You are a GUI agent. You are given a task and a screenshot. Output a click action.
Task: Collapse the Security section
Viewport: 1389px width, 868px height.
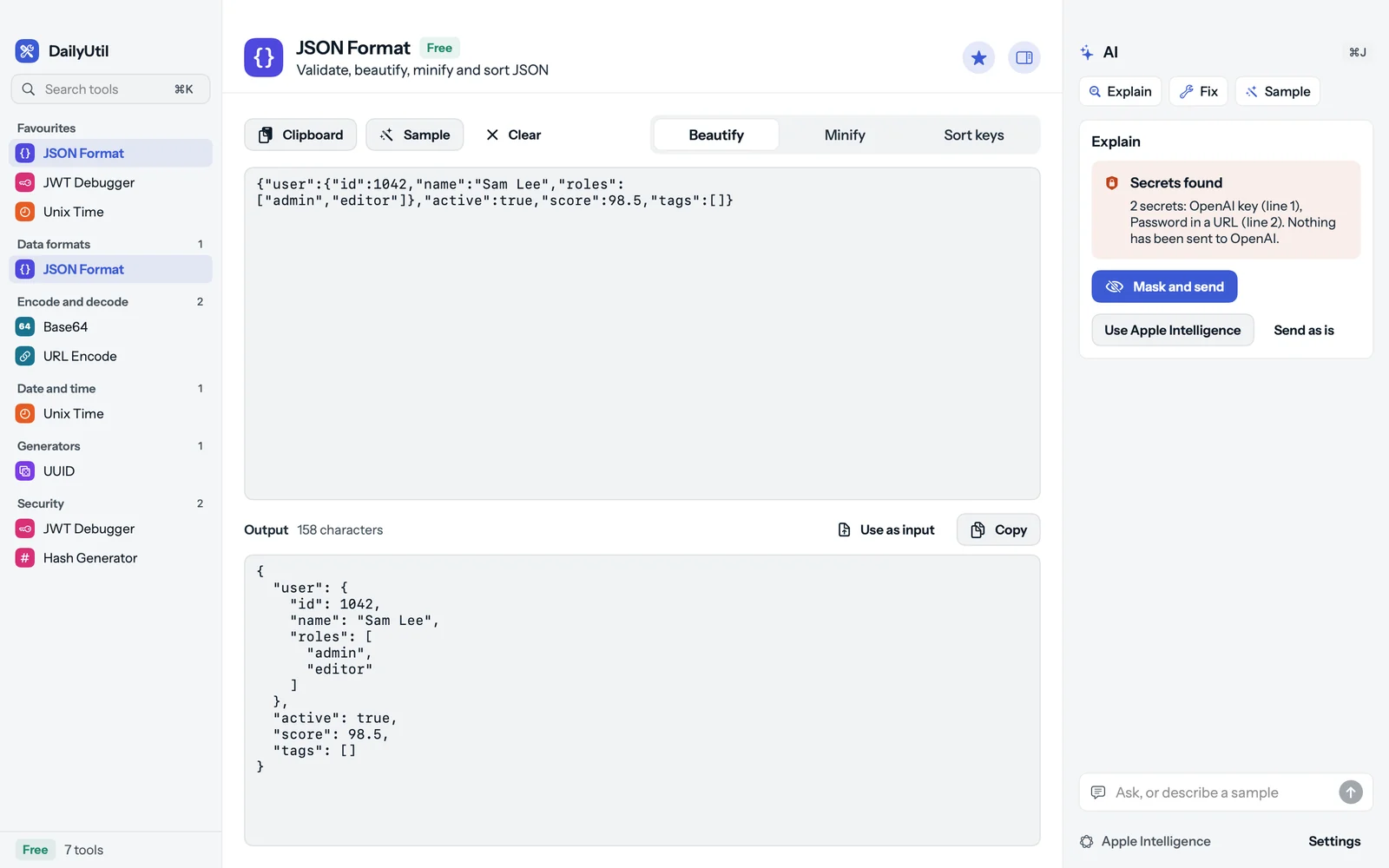pos(110,503)
